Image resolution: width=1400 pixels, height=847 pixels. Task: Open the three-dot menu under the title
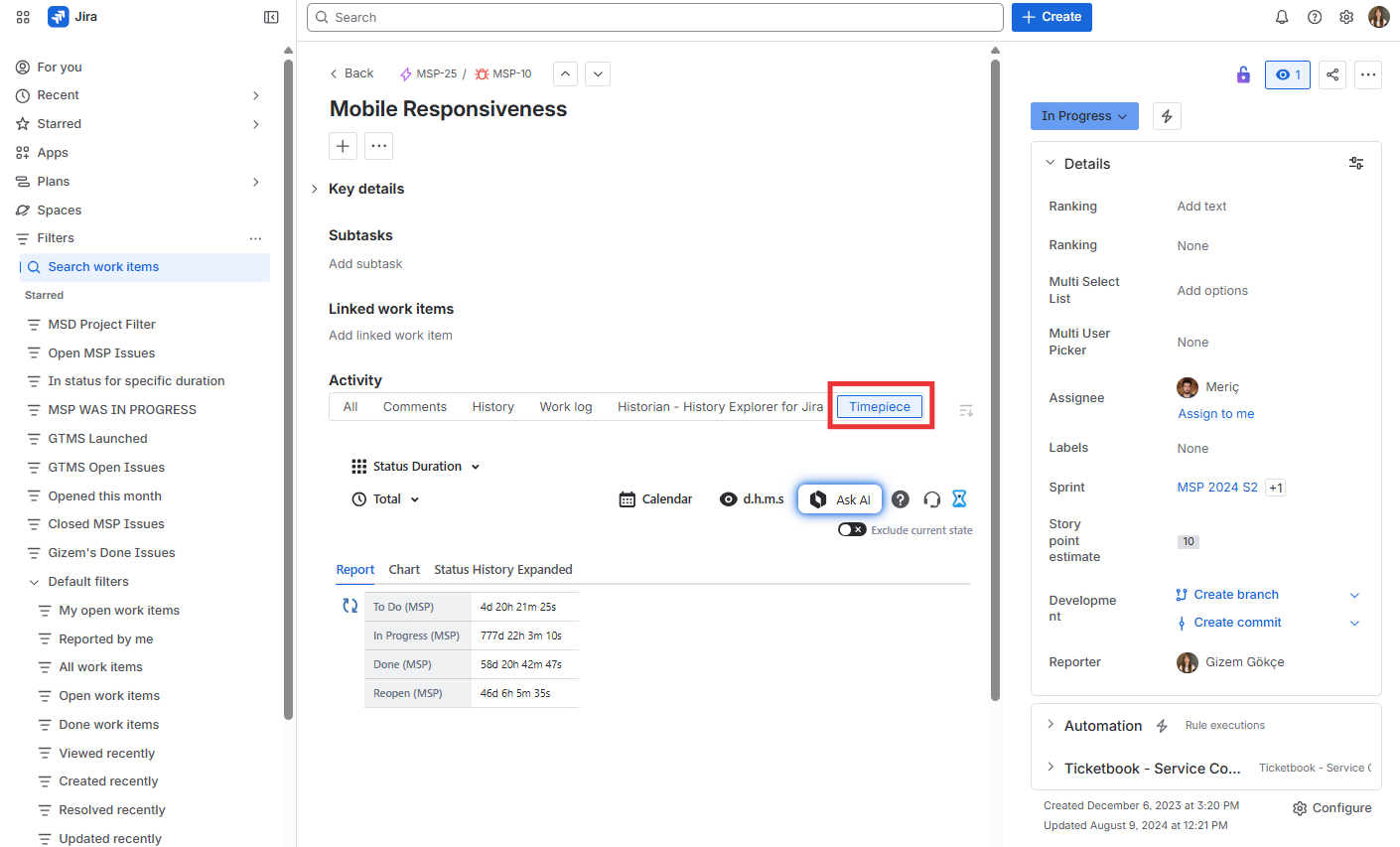[x=378, y=146]
